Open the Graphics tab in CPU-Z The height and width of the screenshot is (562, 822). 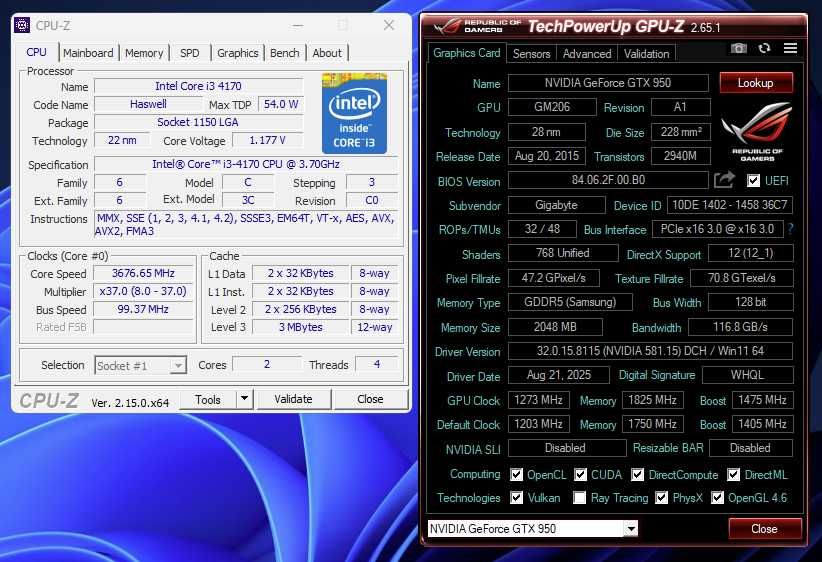click(237, 53)
